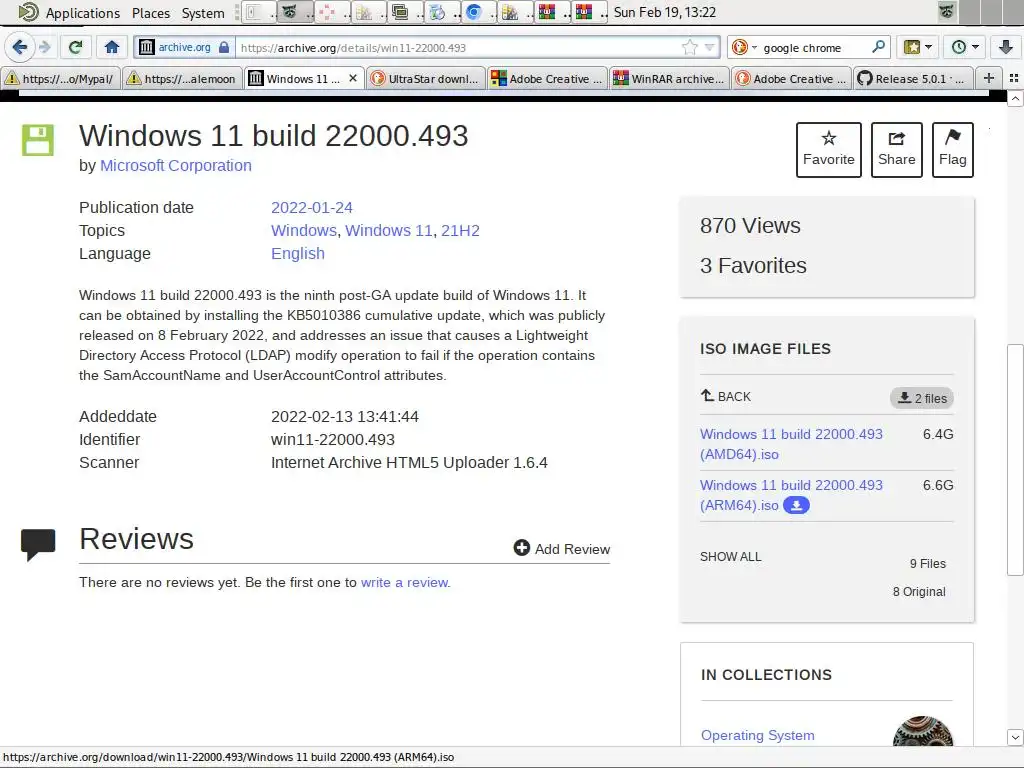This screenshot has width=1024, height=768.
Task: Click the 9 Files link
Action: coord(927,564)
